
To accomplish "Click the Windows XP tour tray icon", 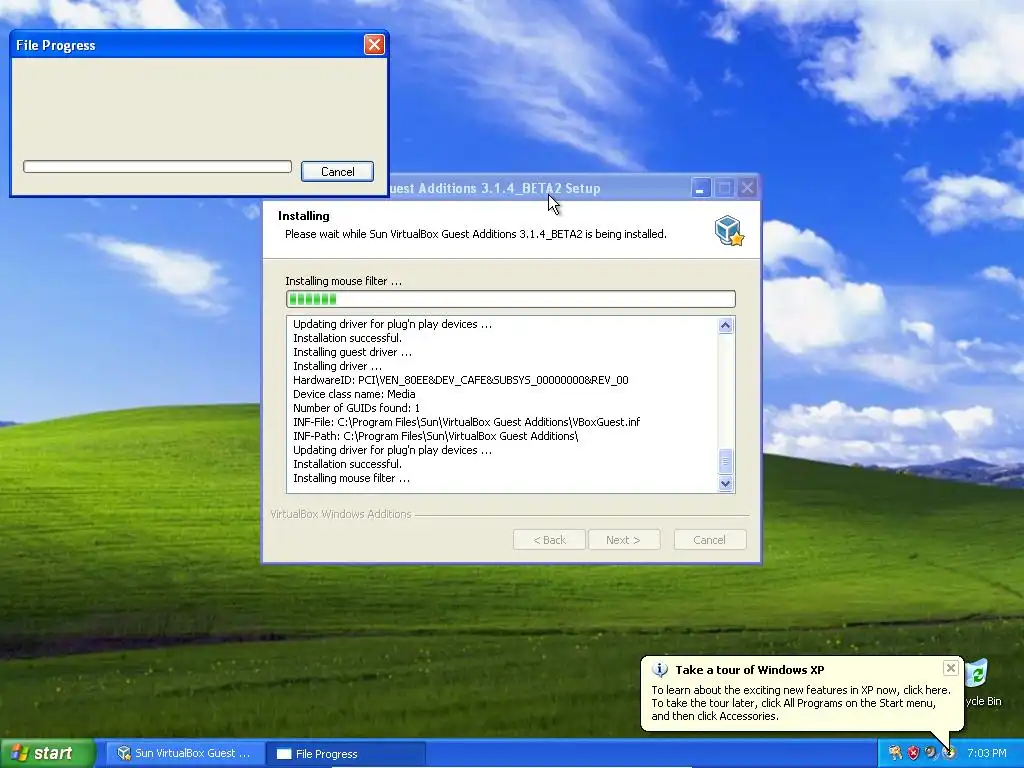I will [948, 753].
